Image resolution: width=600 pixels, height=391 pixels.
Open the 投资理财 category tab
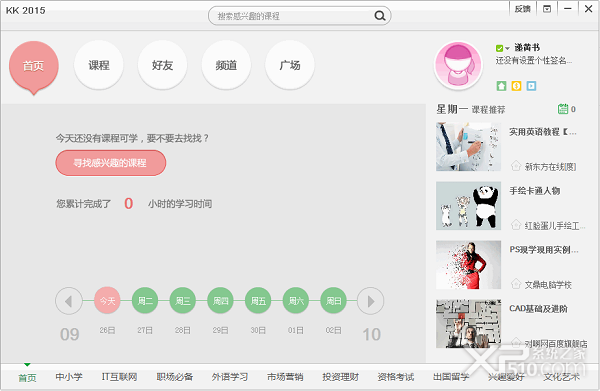tap(341, 377)
